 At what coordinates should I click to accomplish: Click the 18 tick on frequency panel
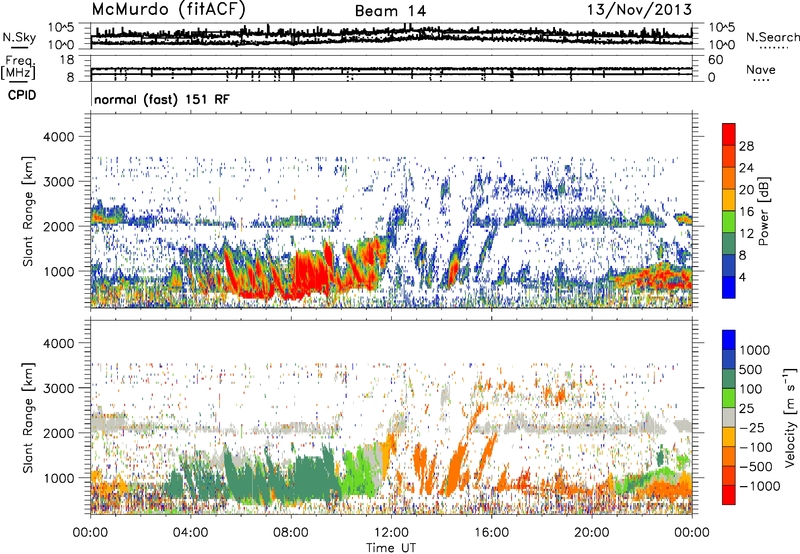pyautogui.click(x=67, y=60)
